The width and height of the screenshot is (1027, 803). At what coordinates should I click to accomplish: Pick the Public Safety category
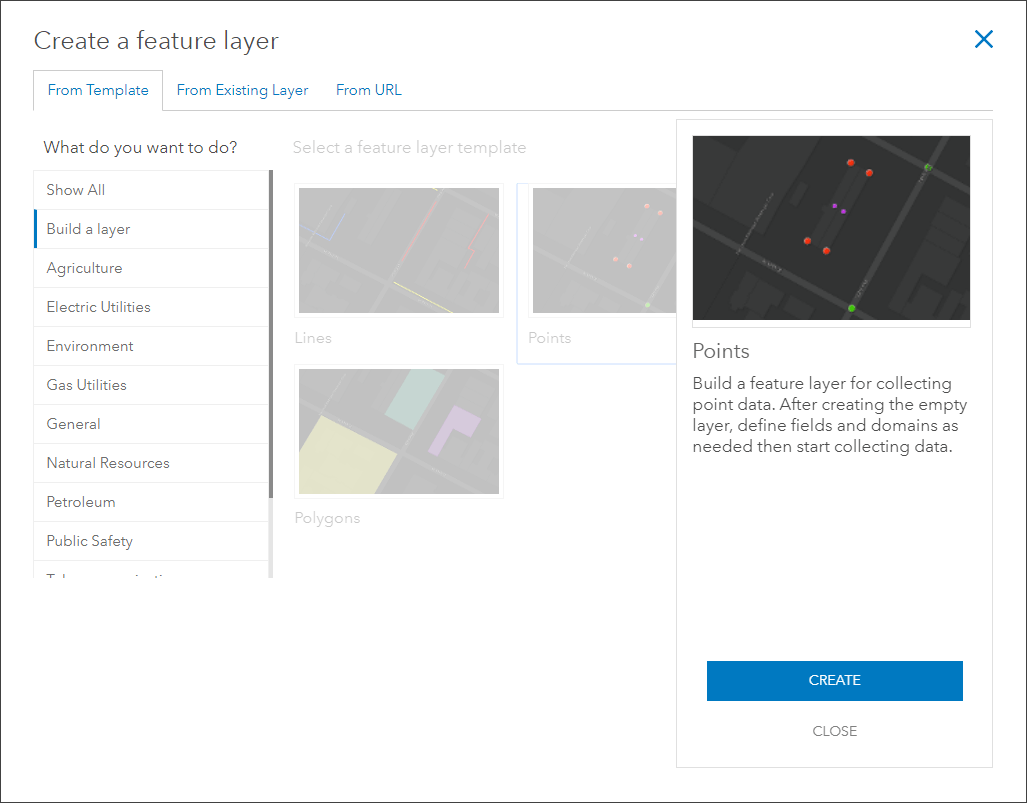89,541
